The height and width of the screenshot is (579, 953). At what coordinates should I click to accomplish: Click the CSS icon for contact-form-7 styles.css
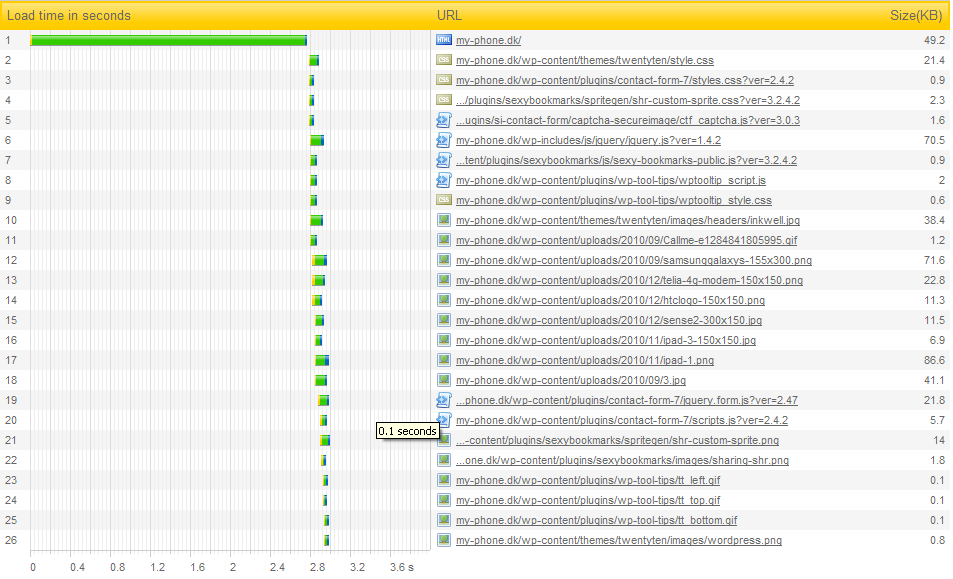[444, 80]
